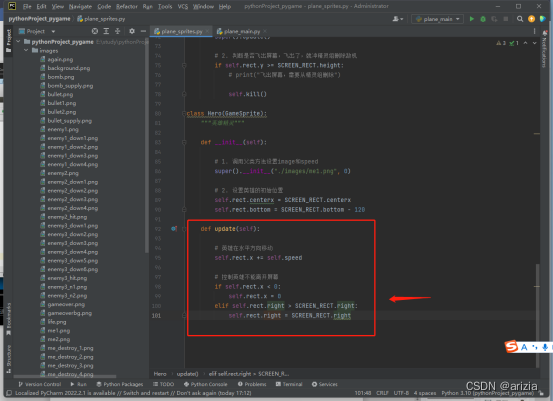Open the Terminal tool window
553x401 pixels.
point(289,384)
